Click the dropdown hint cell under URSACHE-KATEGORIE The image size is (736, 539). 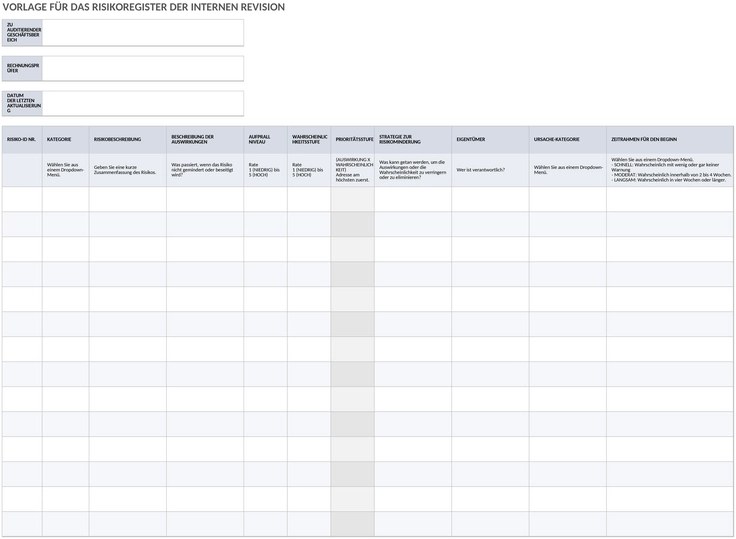click(x=567, y=170)
